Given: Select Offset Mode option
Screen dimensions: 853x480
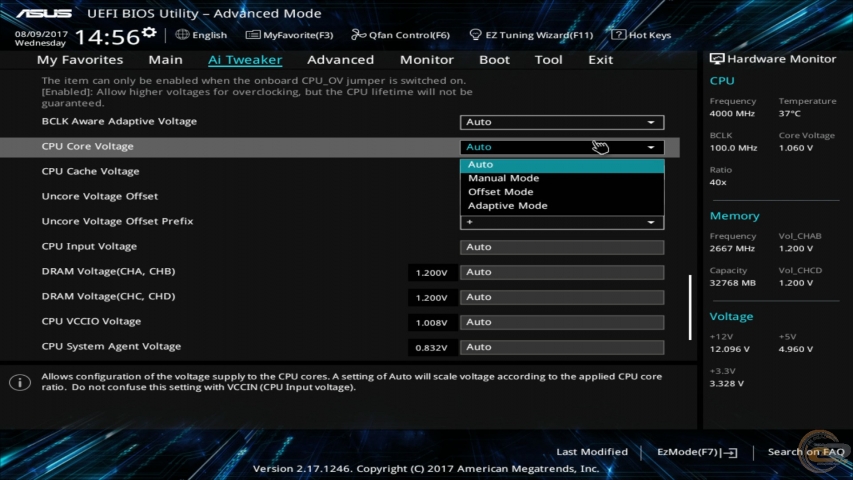Looking at the screenshot, I should tap(562, 192).
